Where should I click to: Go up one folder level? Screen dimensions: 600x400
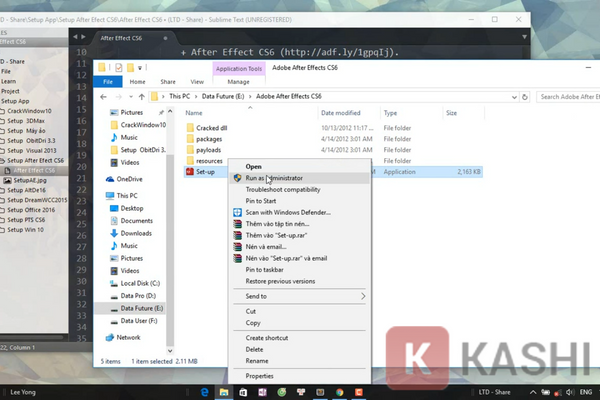click(x=142, y=97)
